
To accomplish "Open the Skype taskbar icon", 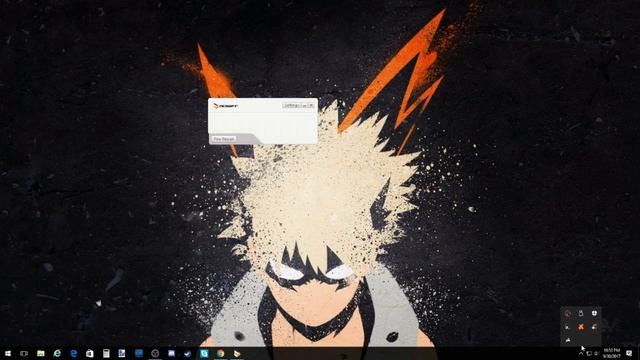I will (204, 353).
